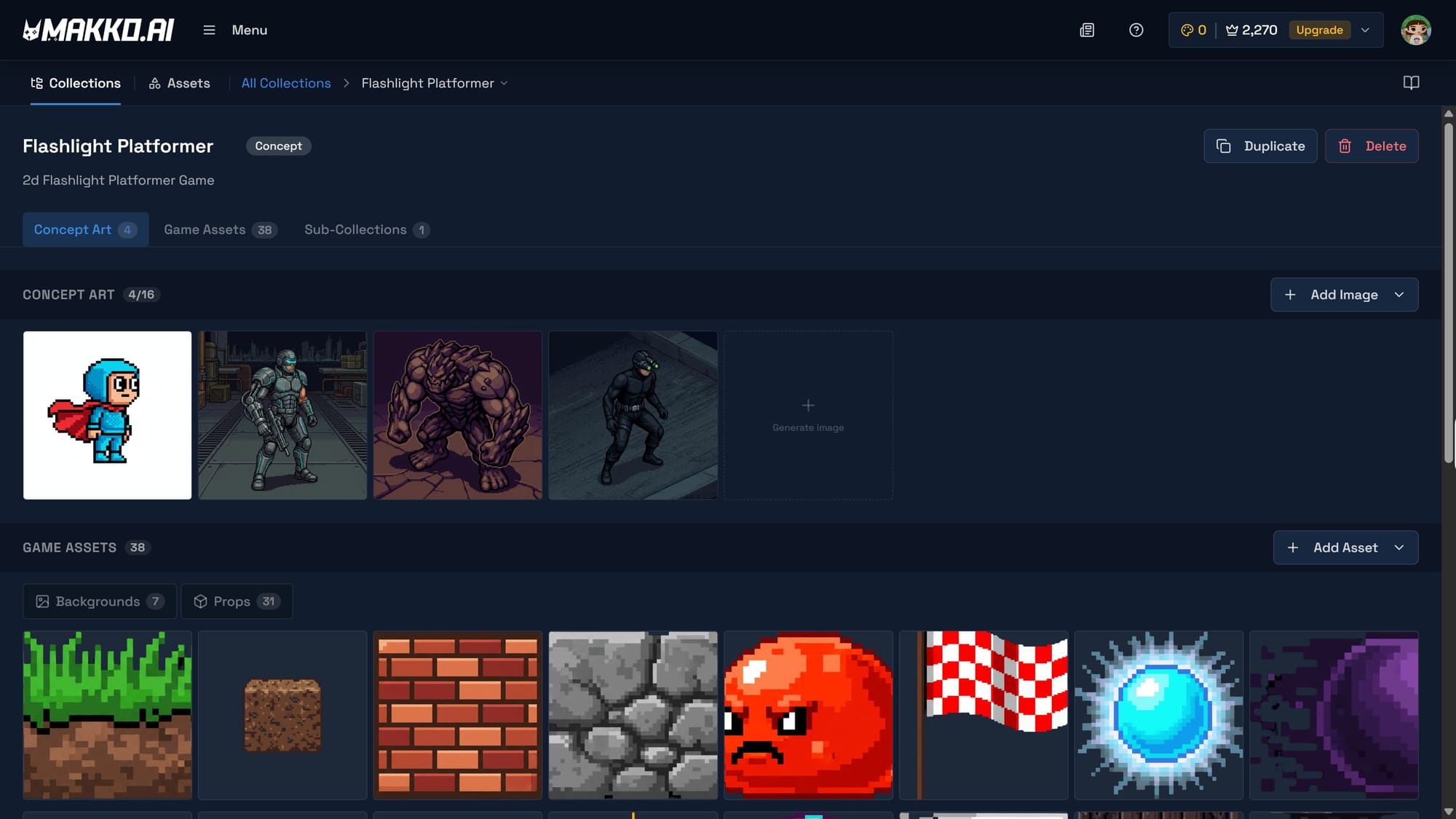Click the Duplicate button
1456x819 pixels.
[1260, 146]
